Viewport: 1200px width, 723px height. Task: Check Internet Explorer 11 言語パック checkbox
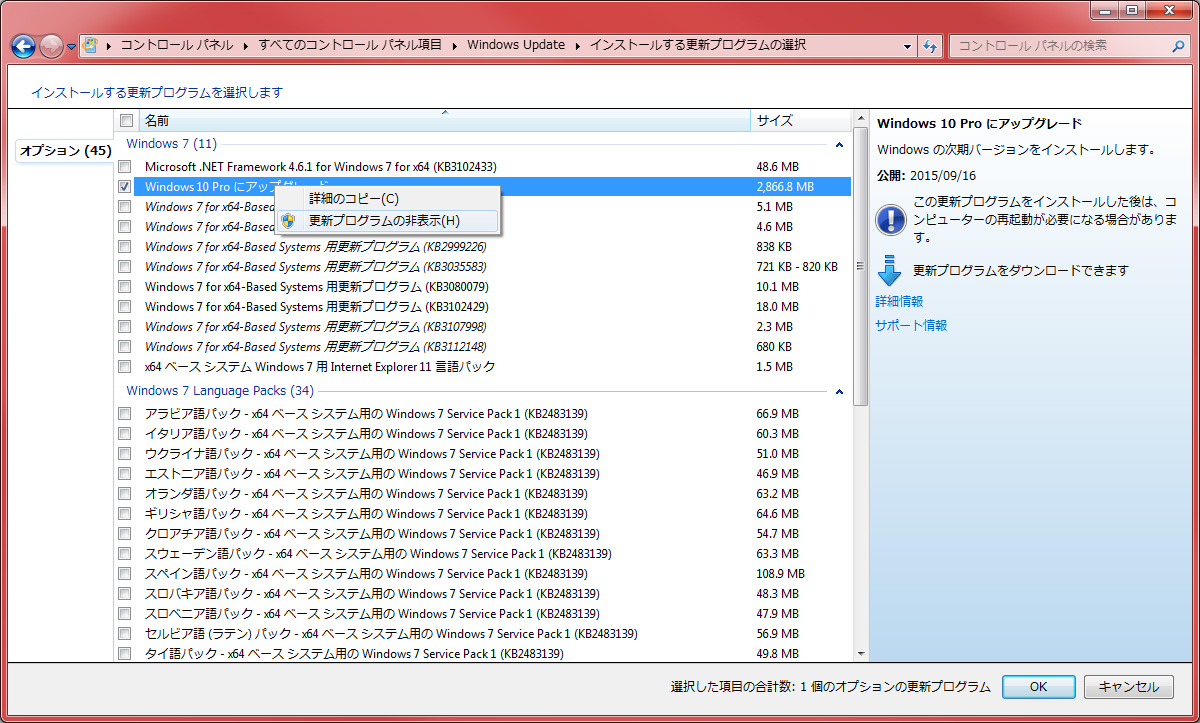[124, 367]
